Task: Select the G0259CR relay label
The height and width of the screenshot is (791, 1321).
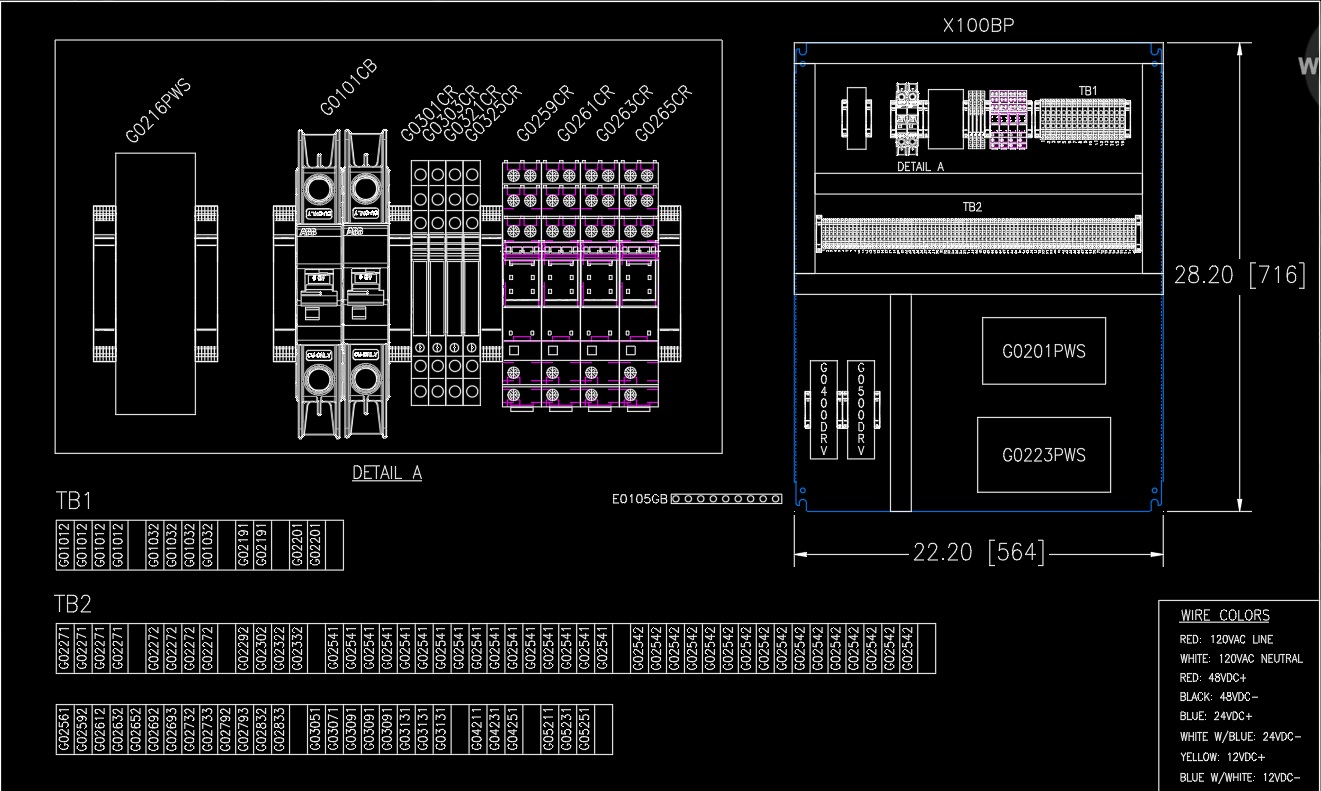Action: [x=545, y=113]
